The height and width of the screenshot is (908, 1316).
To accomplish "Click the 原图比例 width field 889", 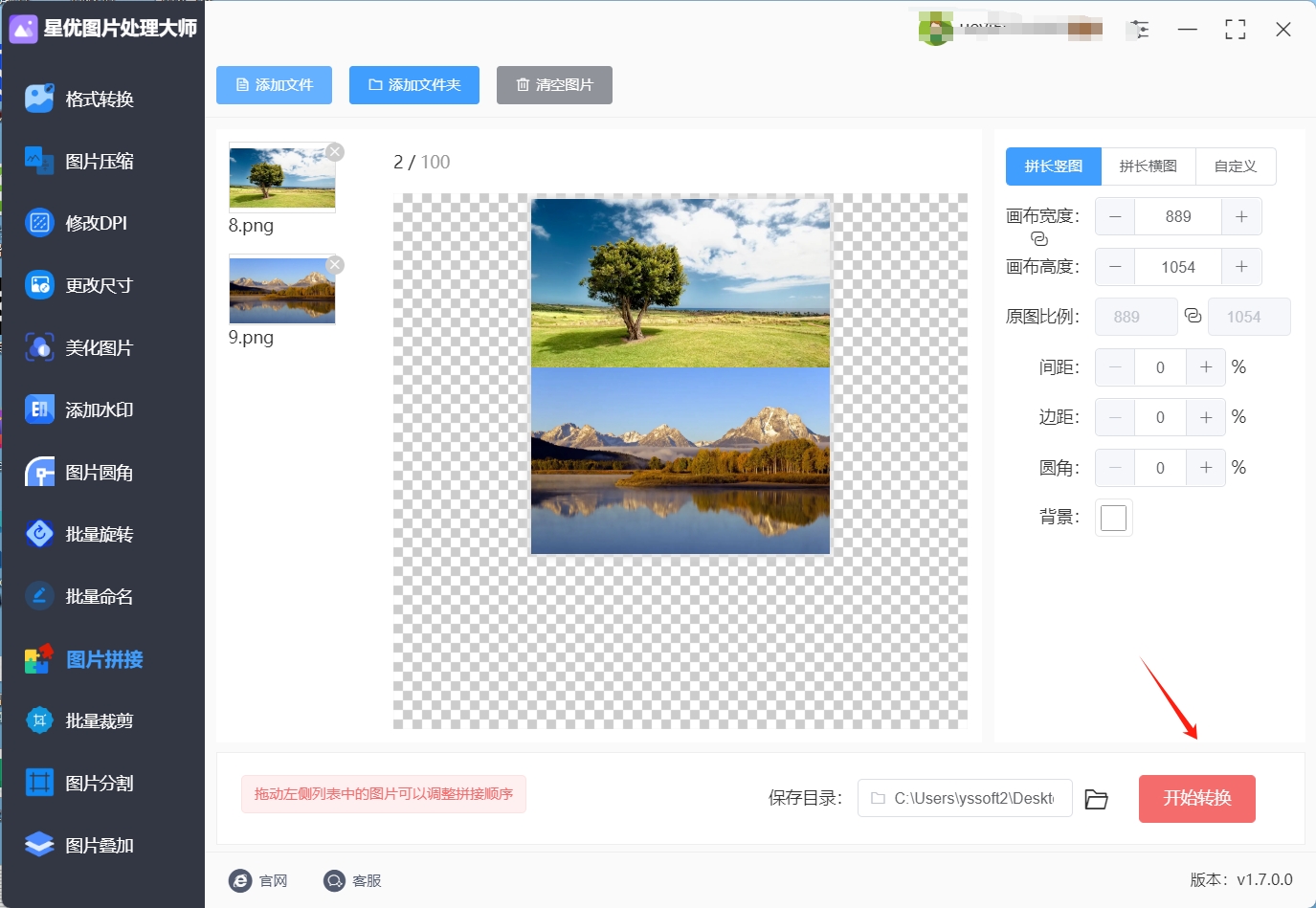I will click(1136, 317).
